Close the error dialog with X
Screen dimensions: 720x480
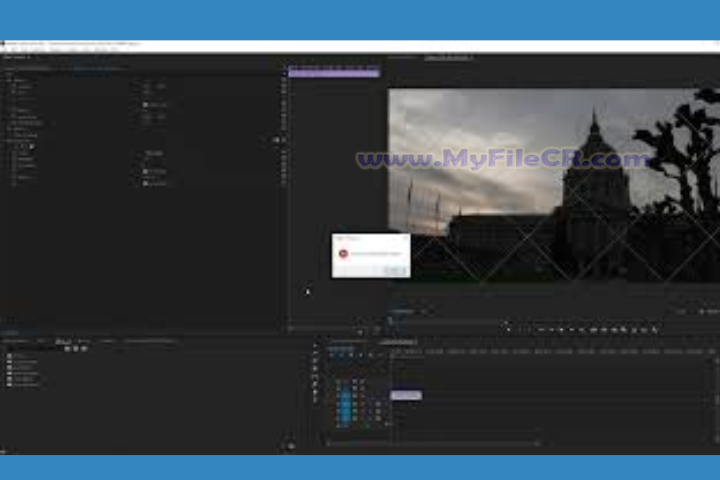[405, 238]
